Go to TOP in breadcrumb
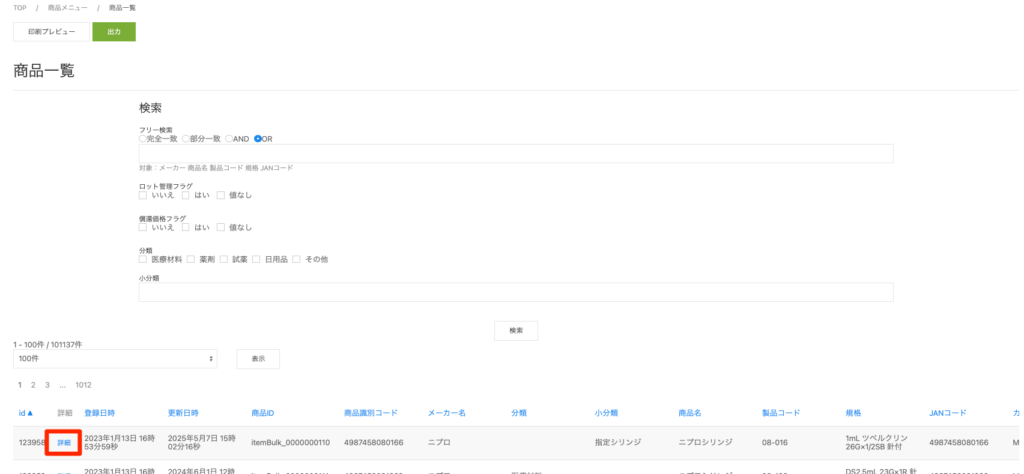The height and width of the screenshot is (474, 1024). [x=19, y=8]
